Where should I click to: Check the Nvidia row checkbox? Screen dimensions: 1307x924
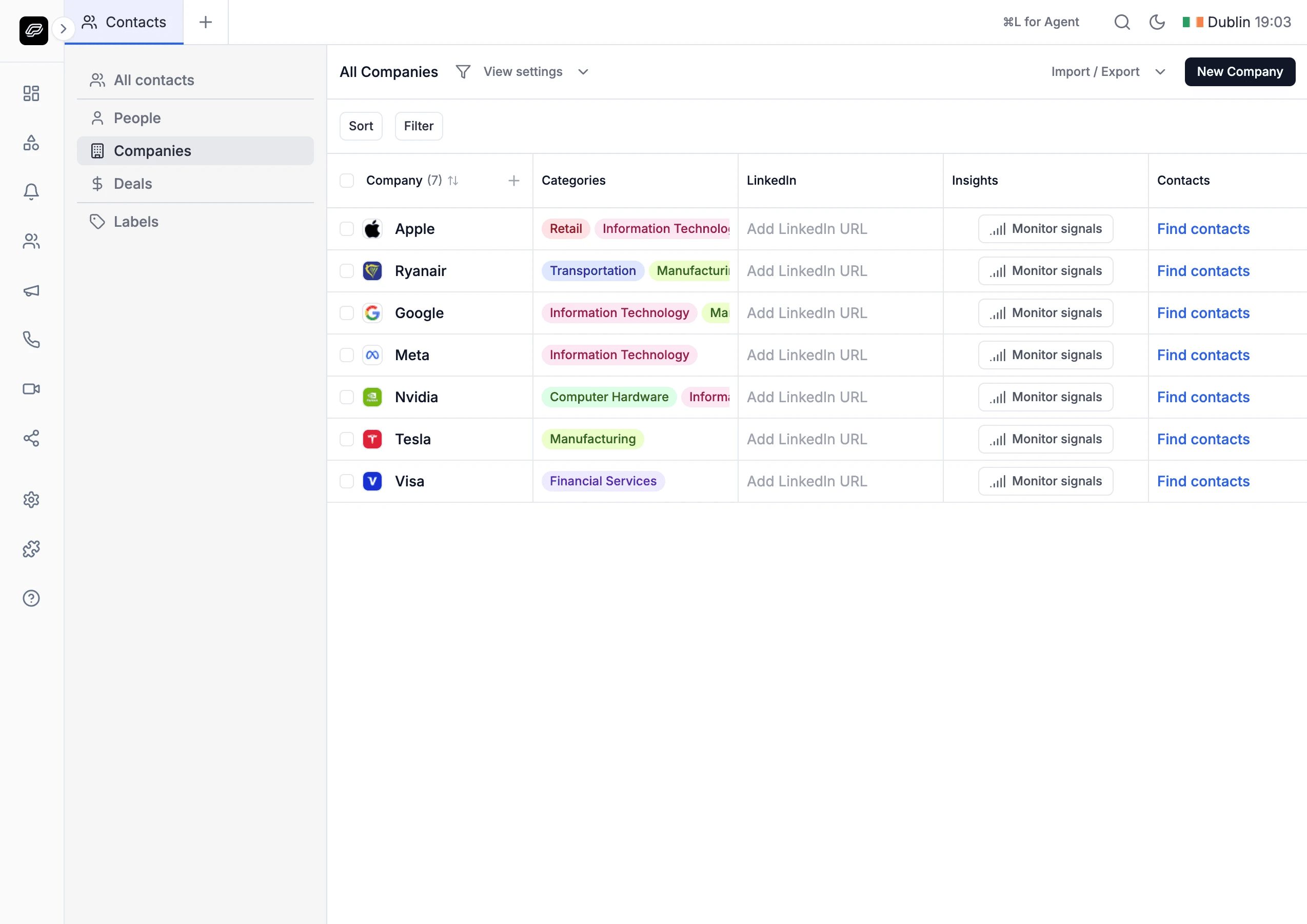(x=347, y=398)
